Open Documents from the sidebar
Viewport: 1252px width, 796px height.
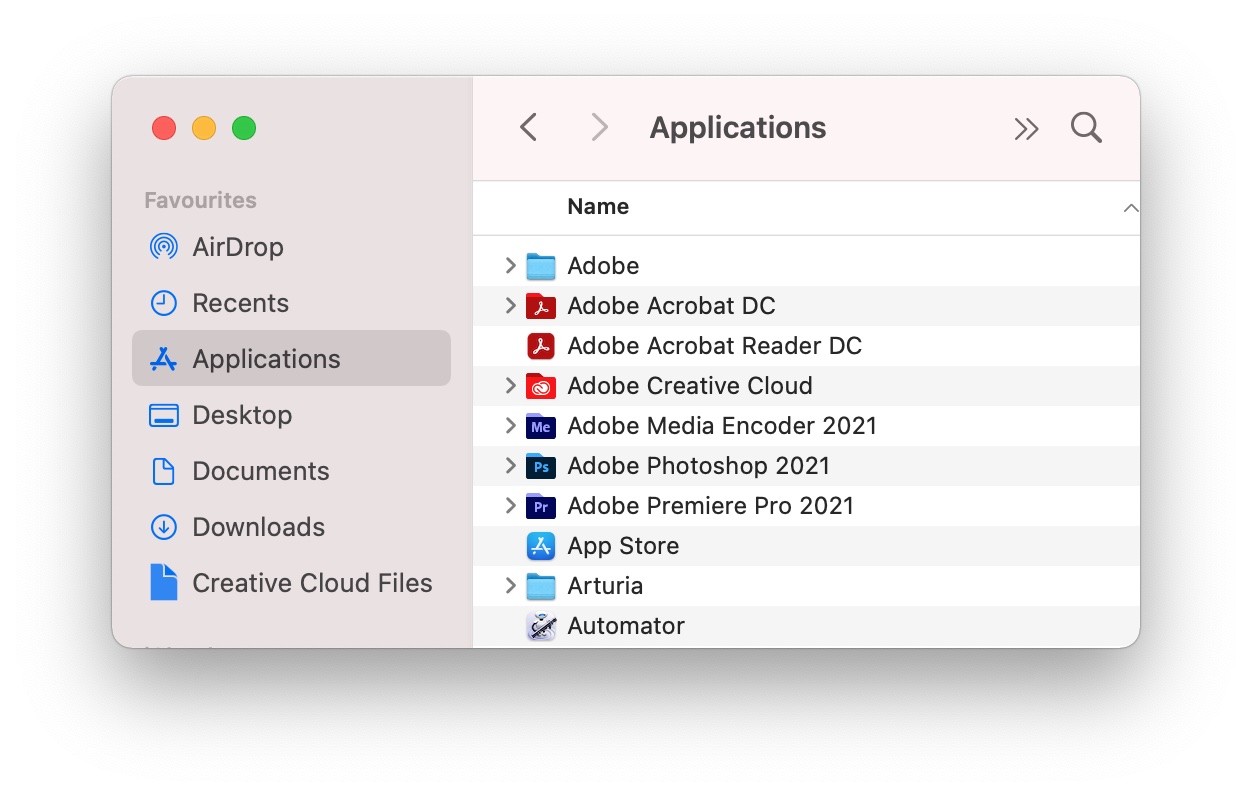click(291, 471)
